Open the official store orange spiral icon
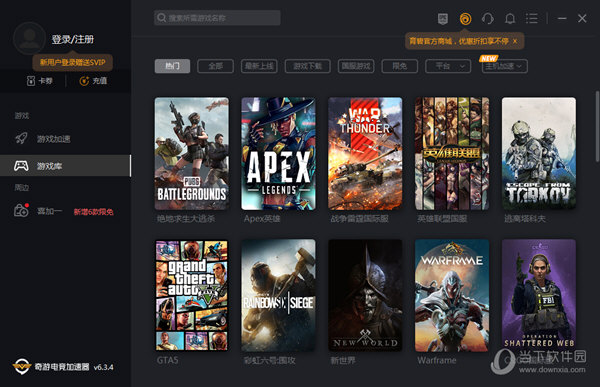The height and width of the screenshot is (387, 600). (465, 18)
